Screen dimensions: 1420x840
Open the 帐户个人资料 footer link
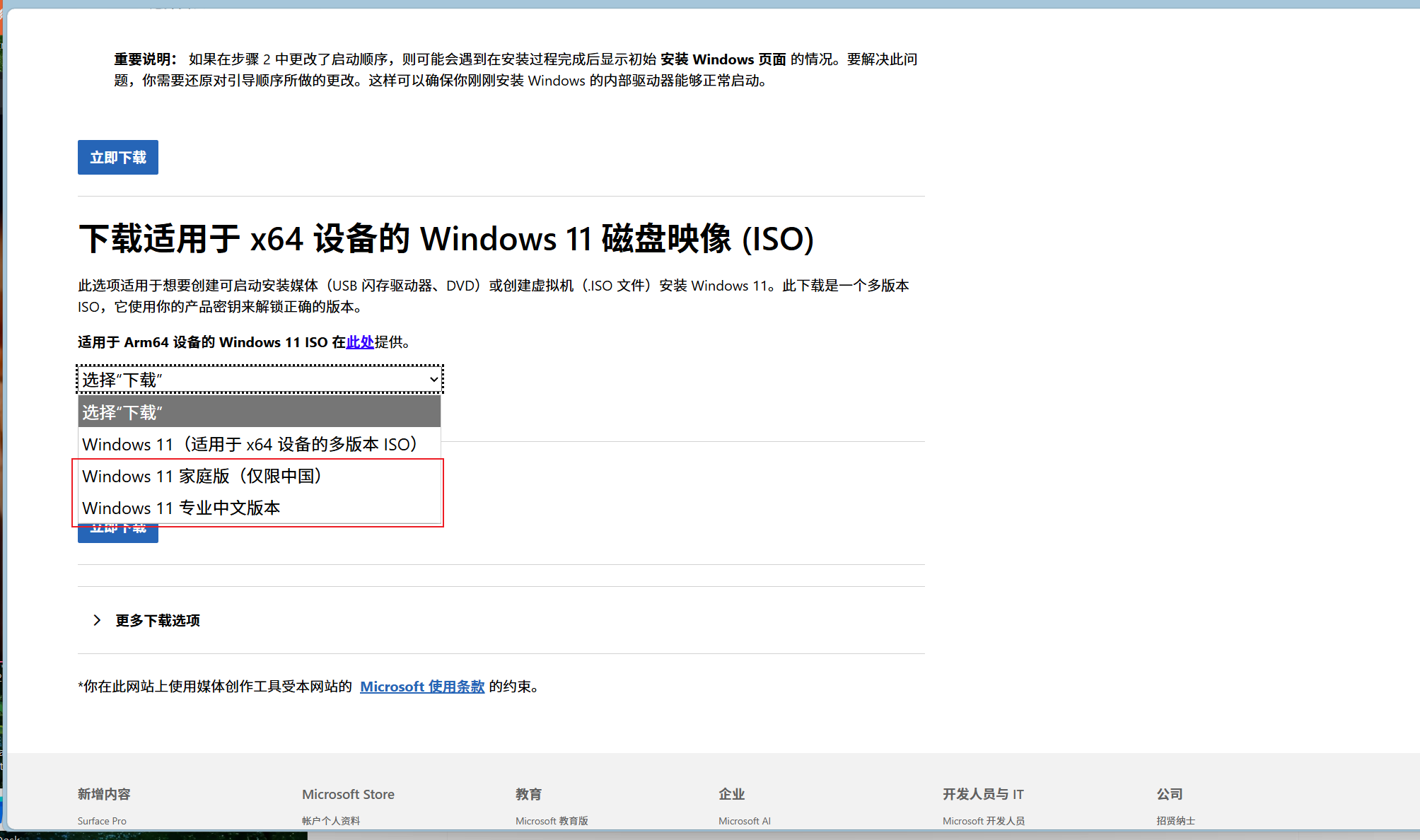tap(331, 821)
